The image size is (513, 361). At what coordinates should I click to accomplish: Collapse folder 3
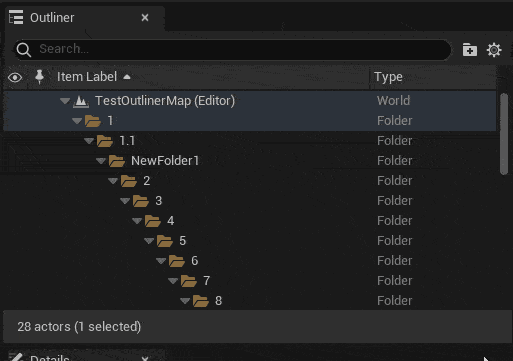(x=125, y=201)
